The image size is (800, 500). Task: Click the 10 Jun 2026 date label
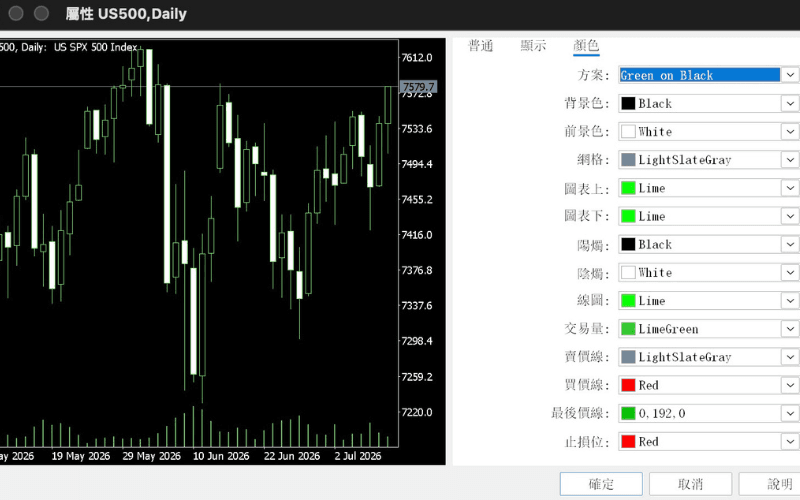(221, 456)
